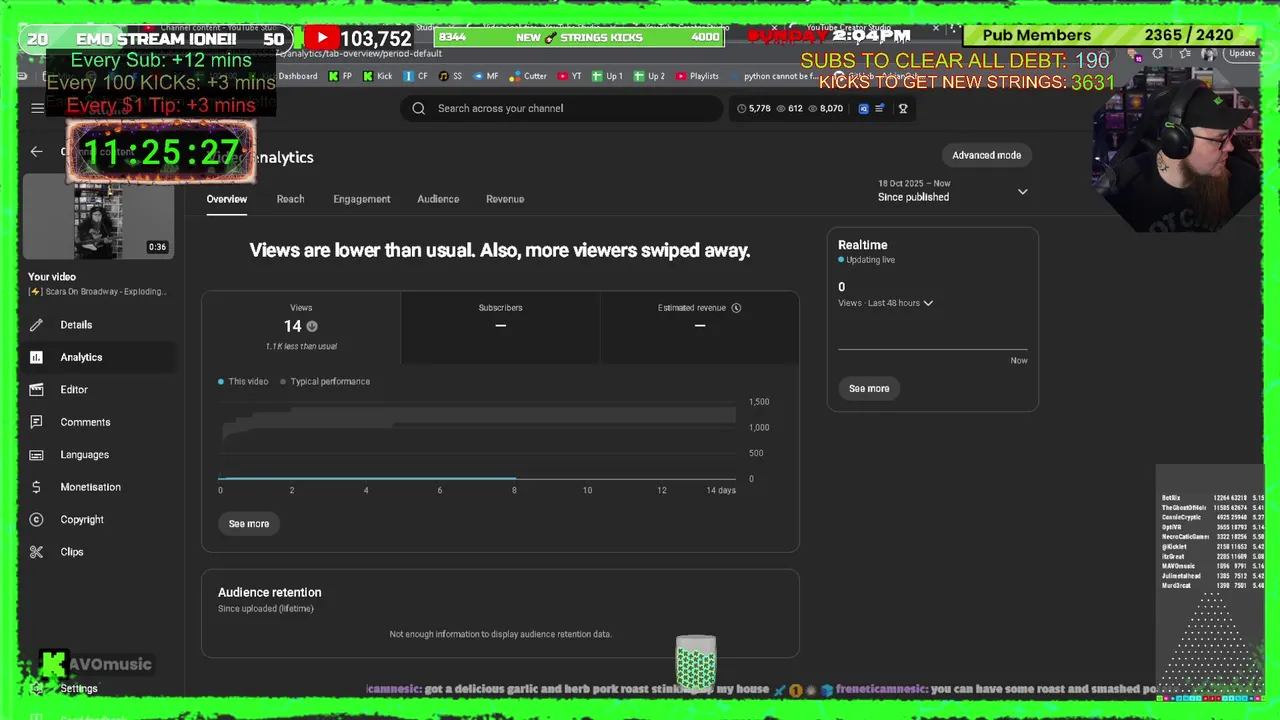Click the search magnifier icon
The height and width of the screenshot is (720, 1280).
click(x=418, y=108)
